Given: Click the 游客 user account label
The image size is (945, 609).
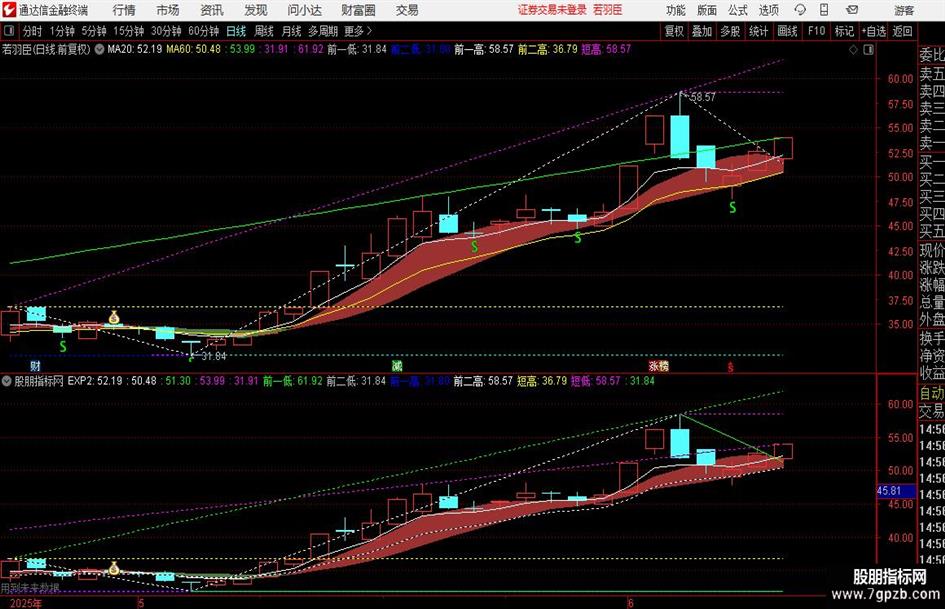Looking at the screenshot, I should (904, 10).
